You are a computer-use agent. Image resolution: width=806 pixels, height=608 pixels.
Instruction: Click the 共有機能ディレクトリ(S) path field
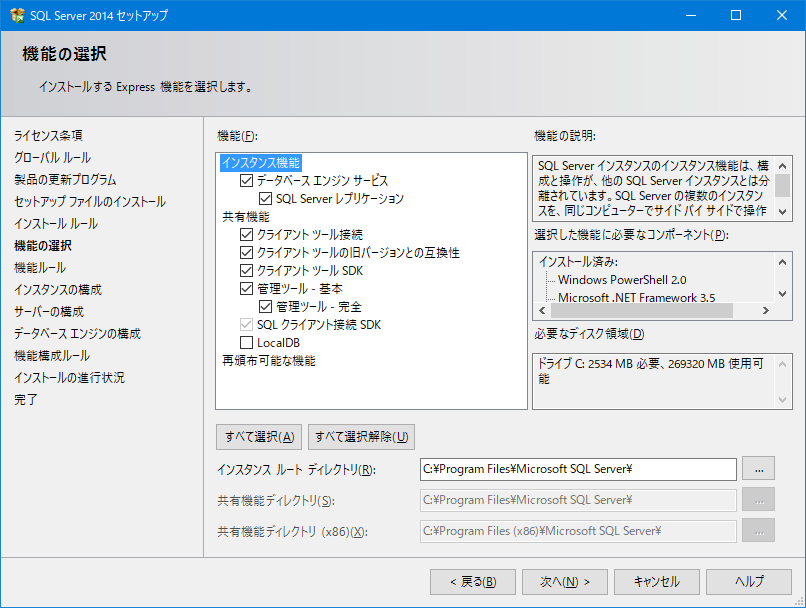(x=578, y=500)
